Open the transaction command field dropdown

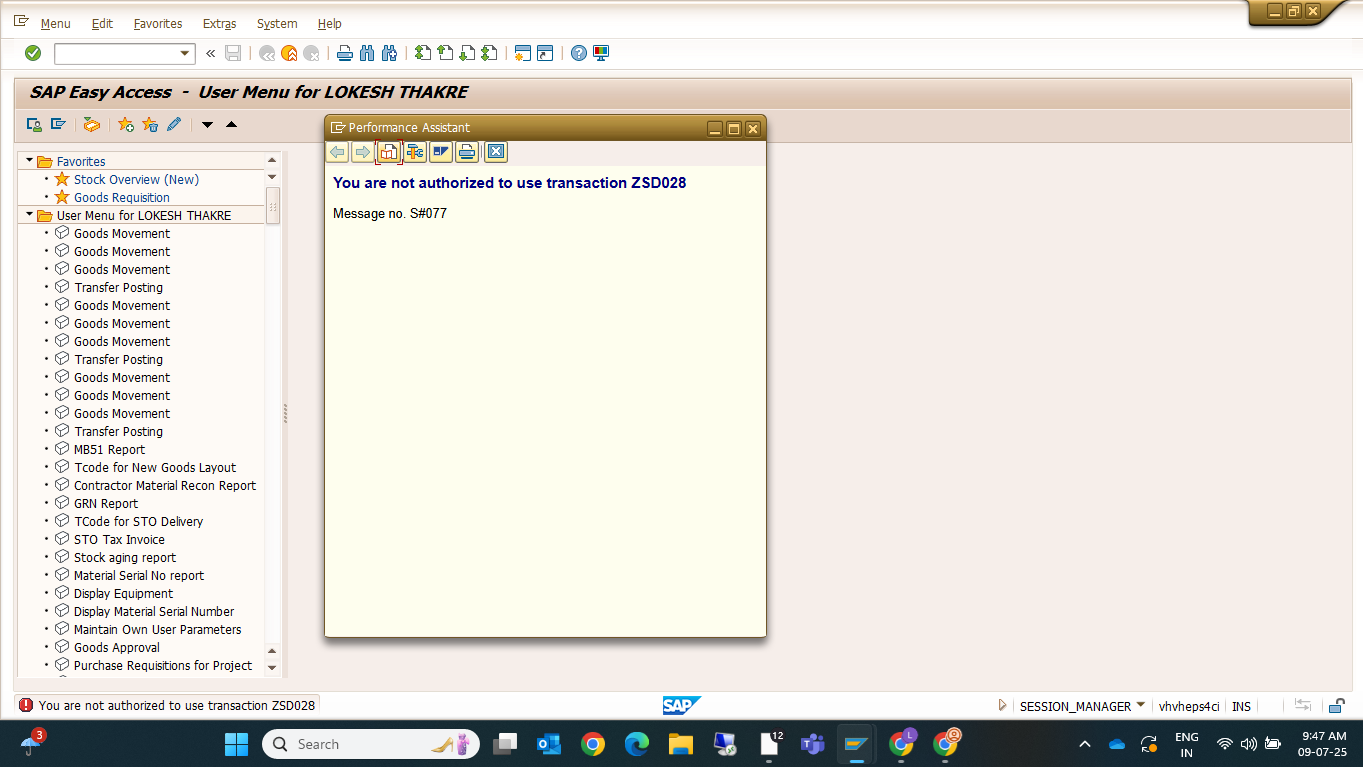(185, 54)
